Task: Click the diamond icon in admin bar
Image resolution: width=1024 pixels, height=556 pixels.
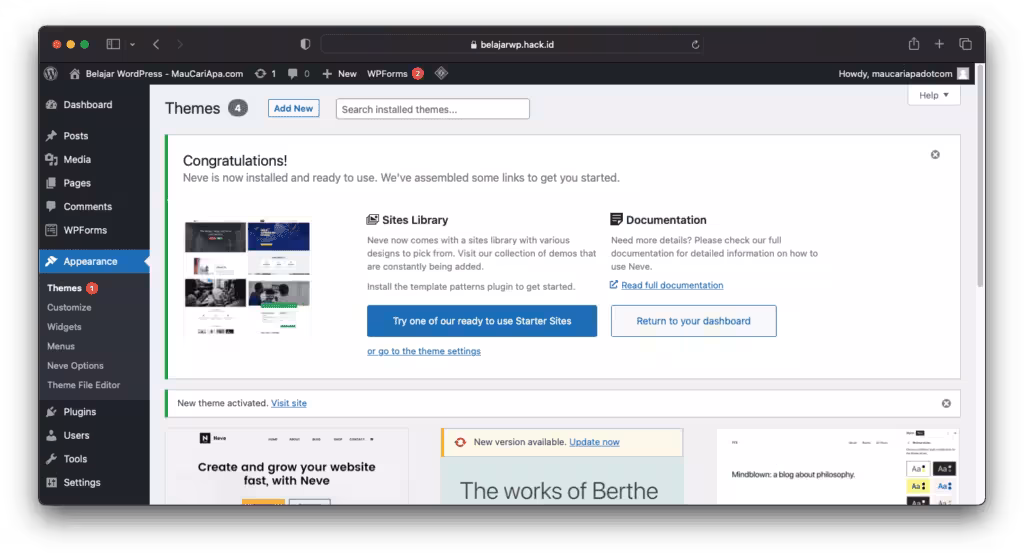Action: 441,73
